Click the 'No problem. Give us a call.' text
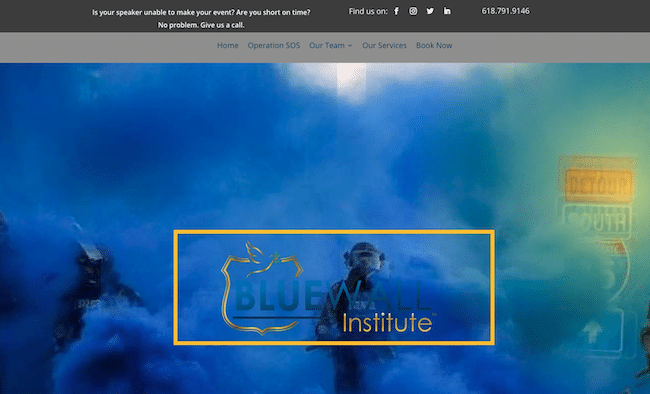Screen dimensions: 650x394 201,25
